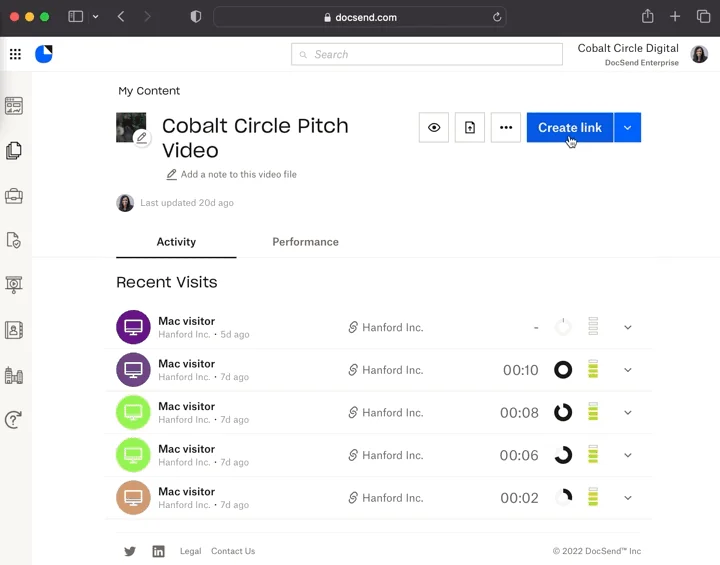720x565 pixels.
Task: Click the orange monitor avatar of 00:02 visit
Action: [133, 497]
